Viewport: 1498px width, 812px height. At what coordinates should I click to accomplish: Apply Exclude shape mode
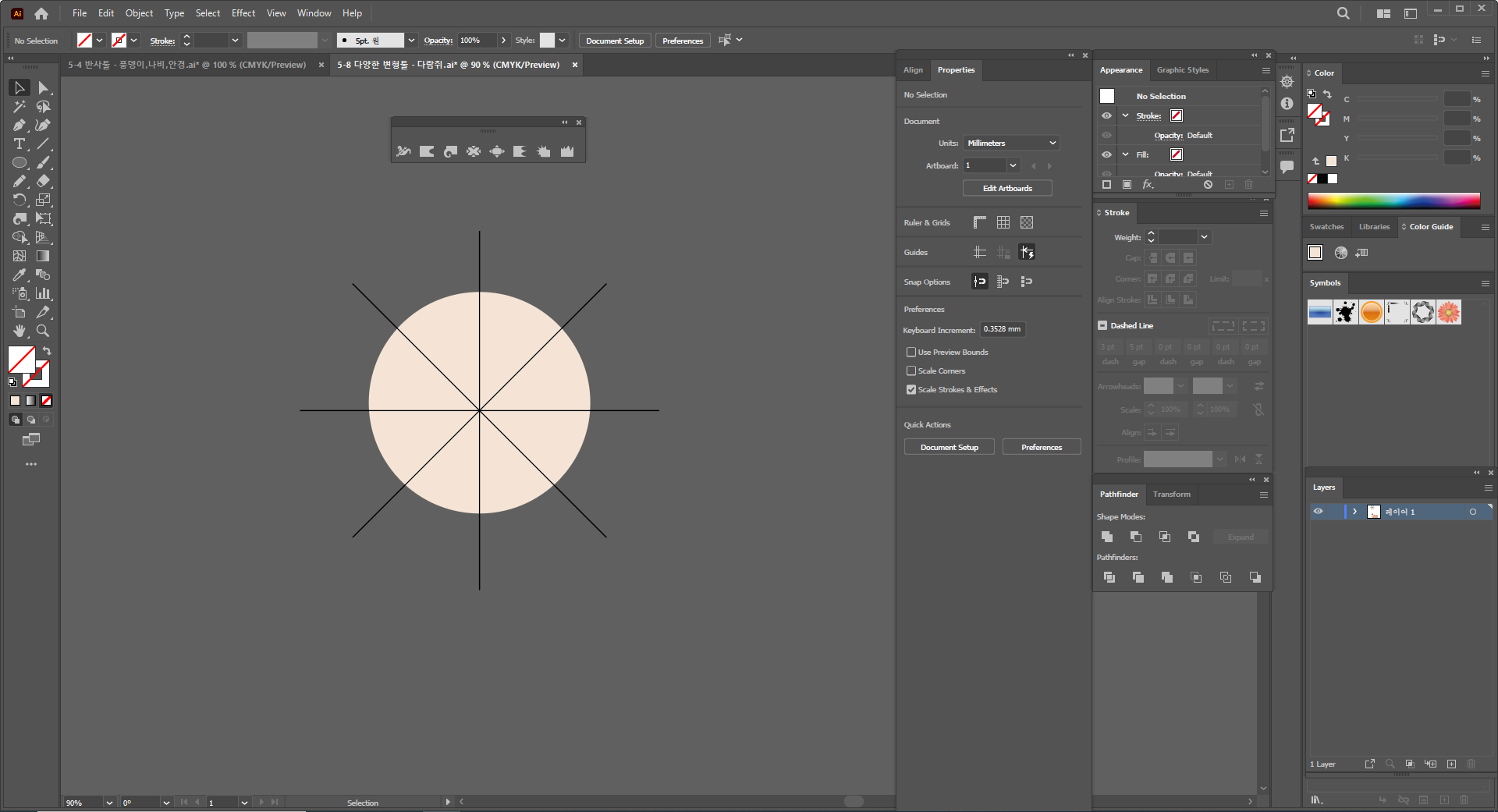pos(1194,537)
